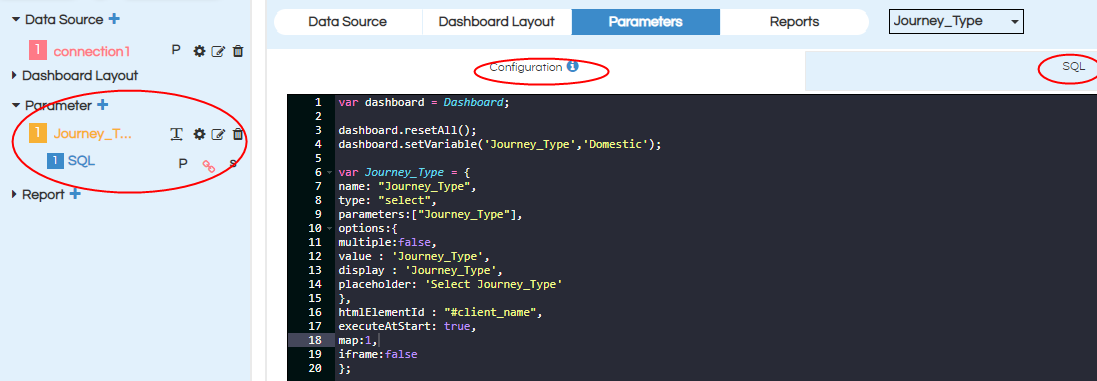1097x381 pixels.
Task: Click the Dashboard Layout label in sidebar
Action: point(80,76)
